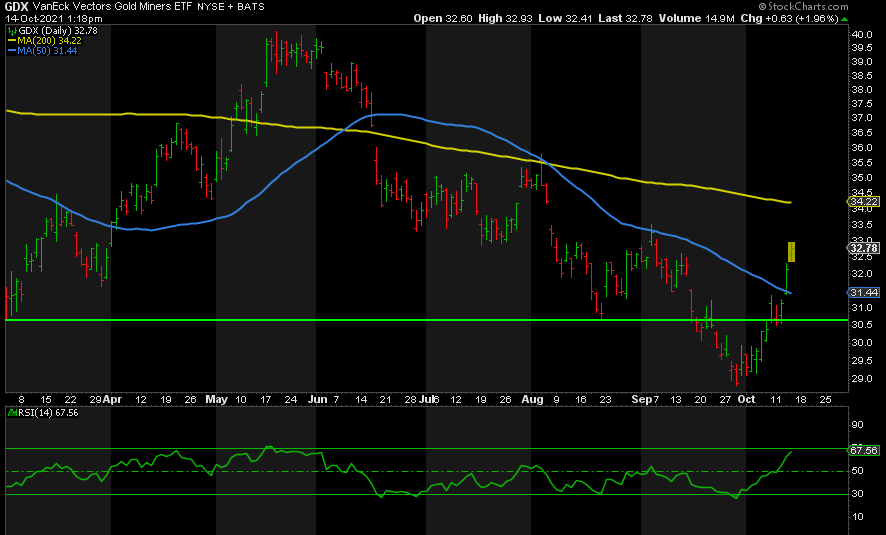Click the Apr month label on date axis
Screen dimensions: 886x535
click(x=112, y=399)
